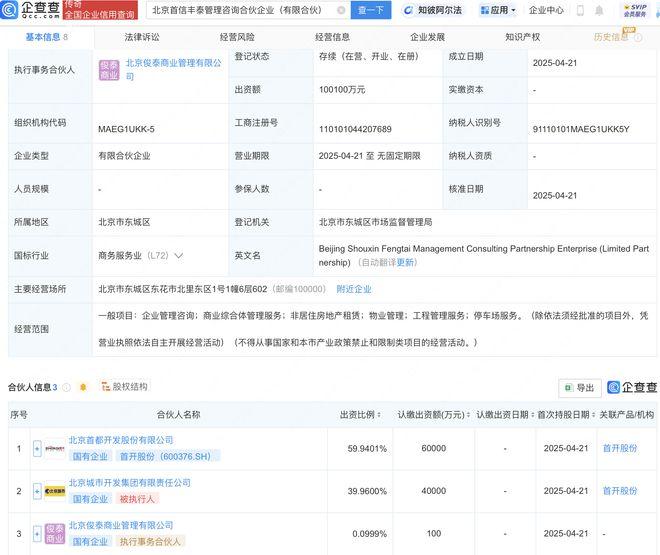Open partner link 北京首都开发股份有限公司
Image resolution: width=660 pixels, height=555 pixels.
click(121, 440)
